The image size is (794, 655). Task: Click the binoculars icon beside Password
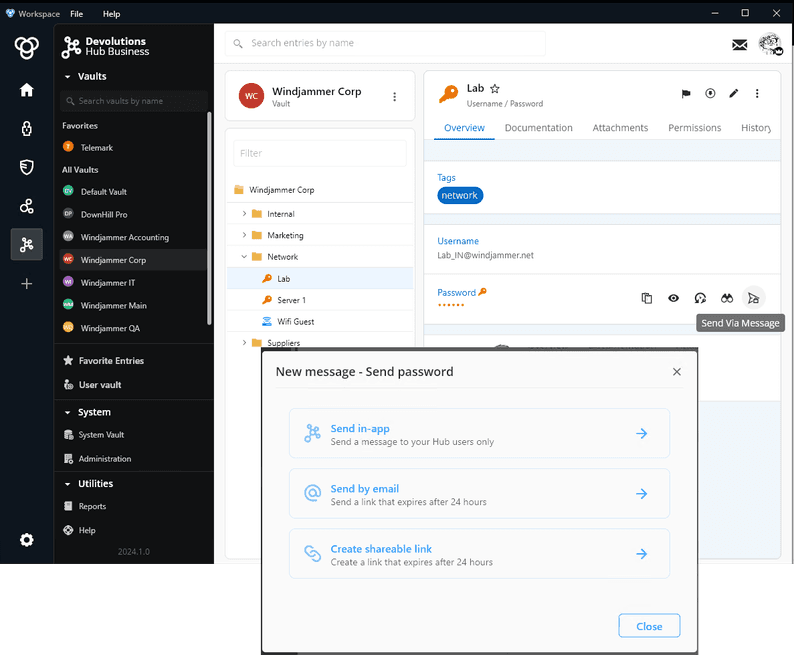727,298
